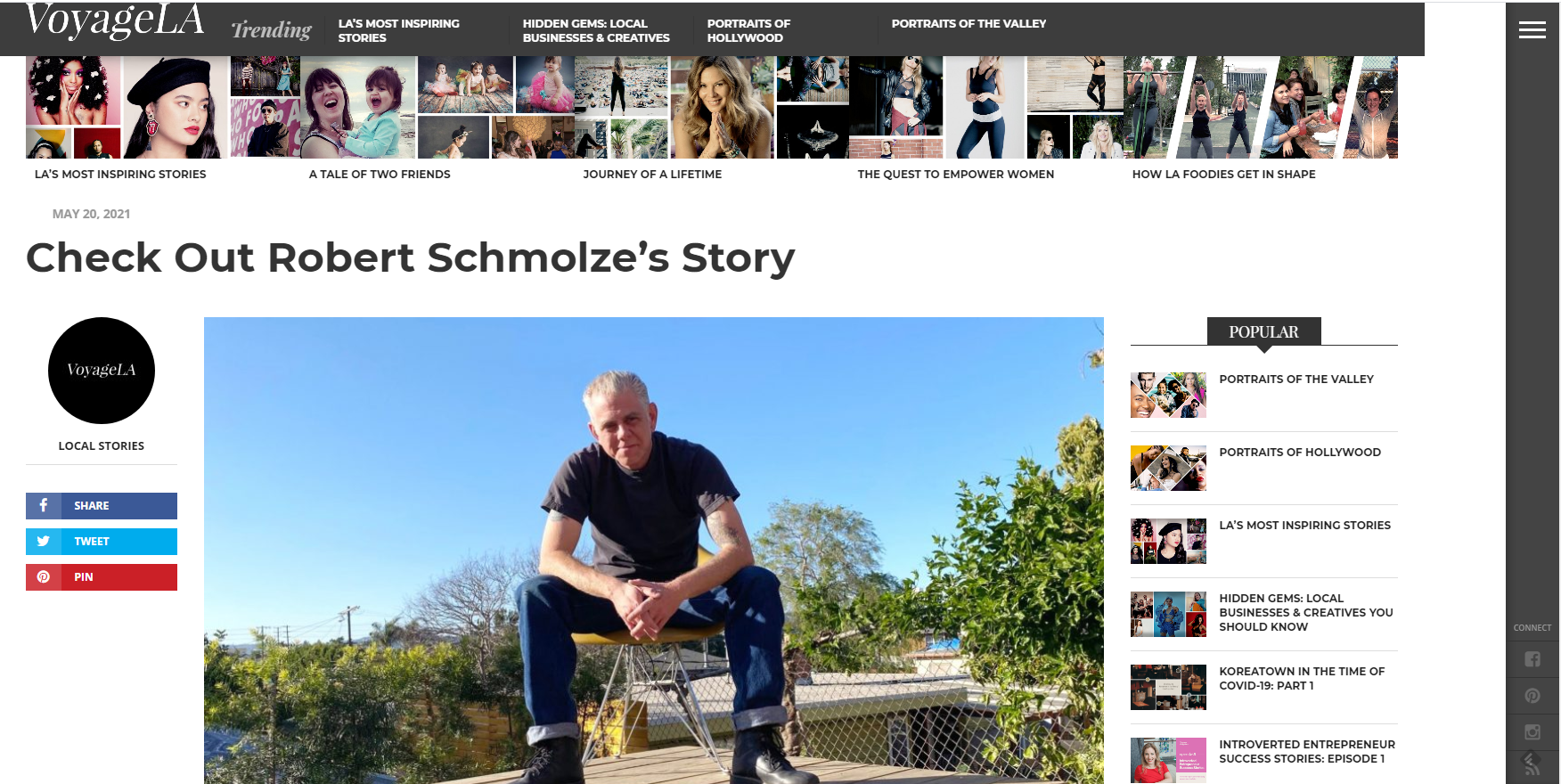Click the Instagram icon under Connect
The height and width of the screenshot is (784, 1561).
click(x=1532, y=732)
